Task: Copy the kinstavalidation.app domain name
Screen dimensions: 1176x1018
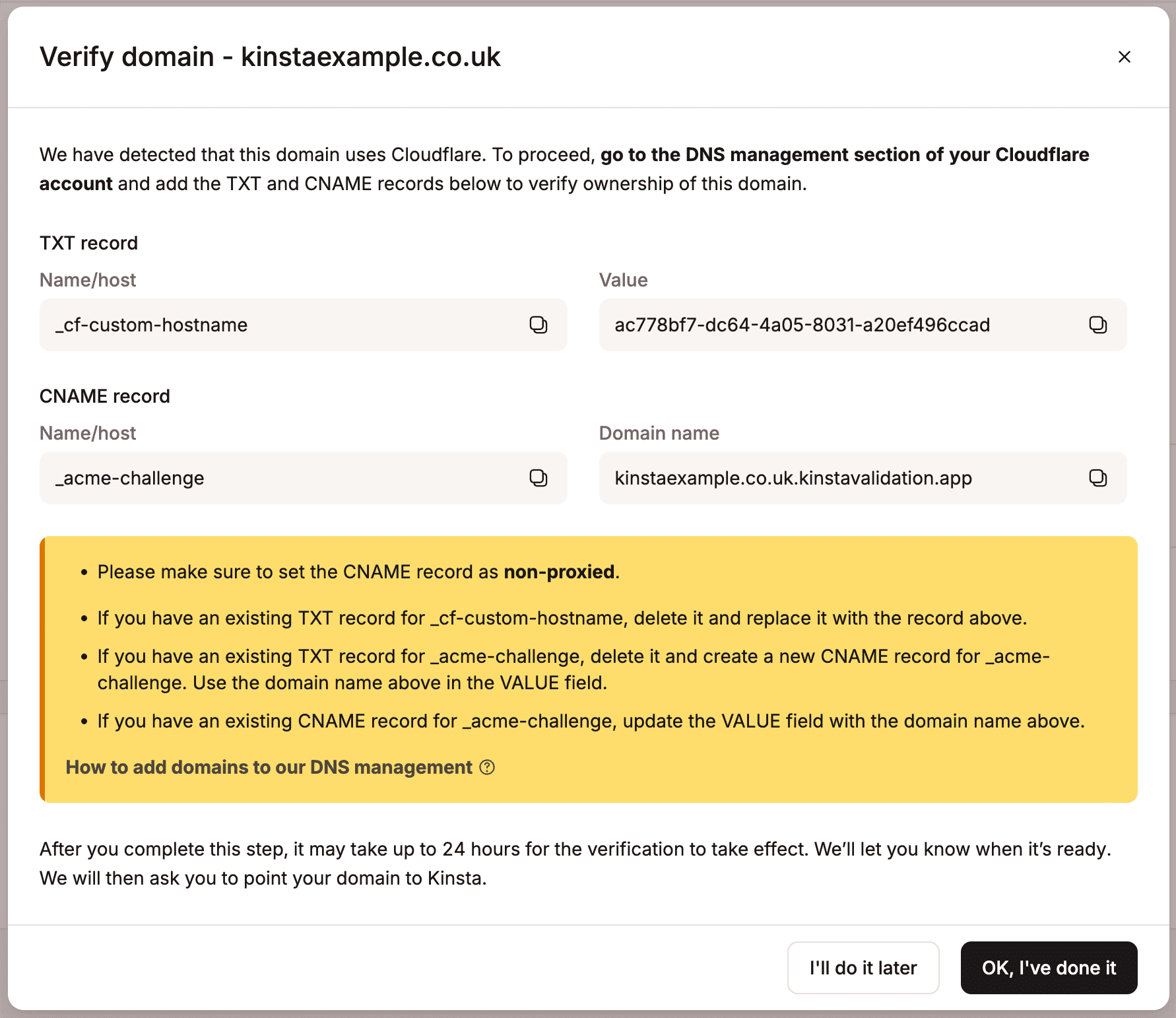Action: [1097, 478]
